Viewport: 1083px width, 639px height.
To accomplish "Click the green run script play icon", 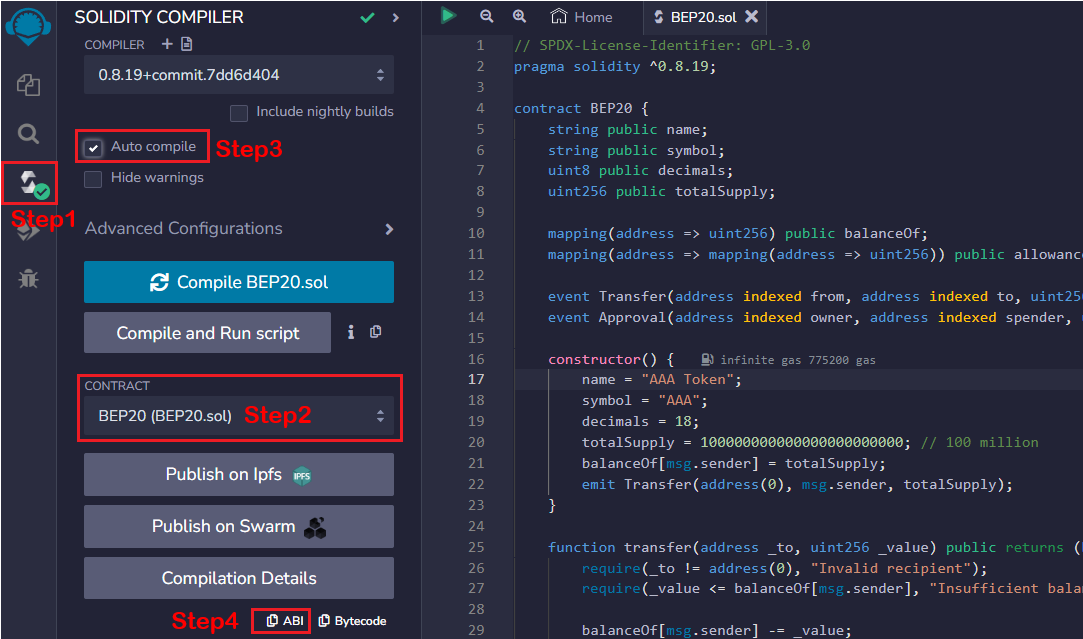I will (x=448, y=16).
